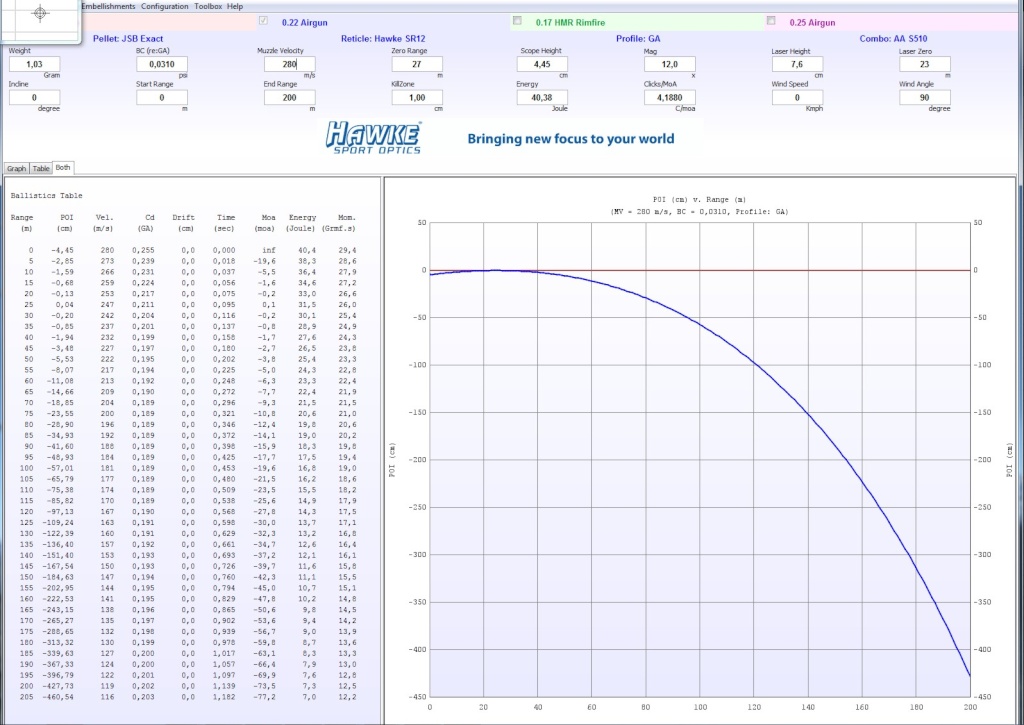Viewport: 1024px width, 725px height.
Task: Open the Toolbox menu
Action: (208, 6)
